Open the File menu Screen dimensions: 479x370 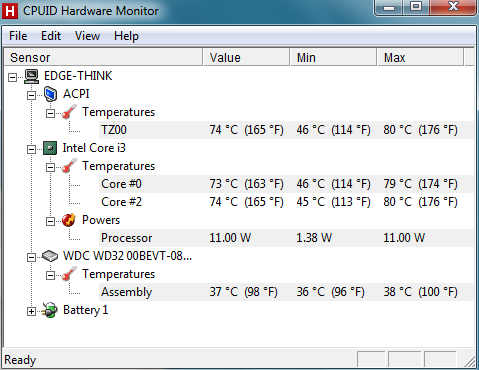18,36
